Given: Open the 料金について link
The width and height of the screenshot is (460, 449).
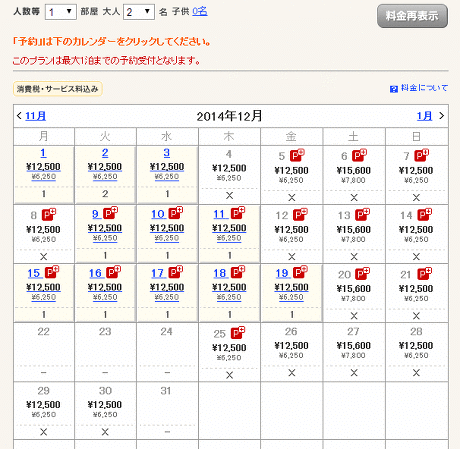Looking at the screenshot, I should (x=424, y=88).
